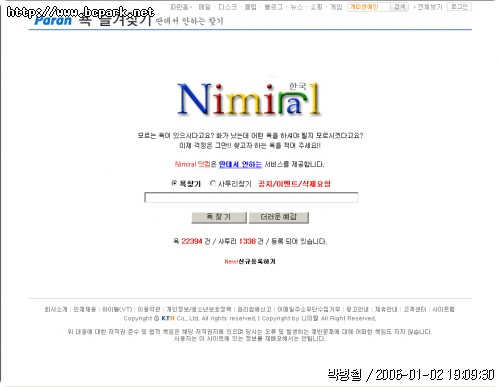Open 게임 in top navigation
The height and width of the screenshot is (387, 500).
pyautogui.click(x=336, y=7)
